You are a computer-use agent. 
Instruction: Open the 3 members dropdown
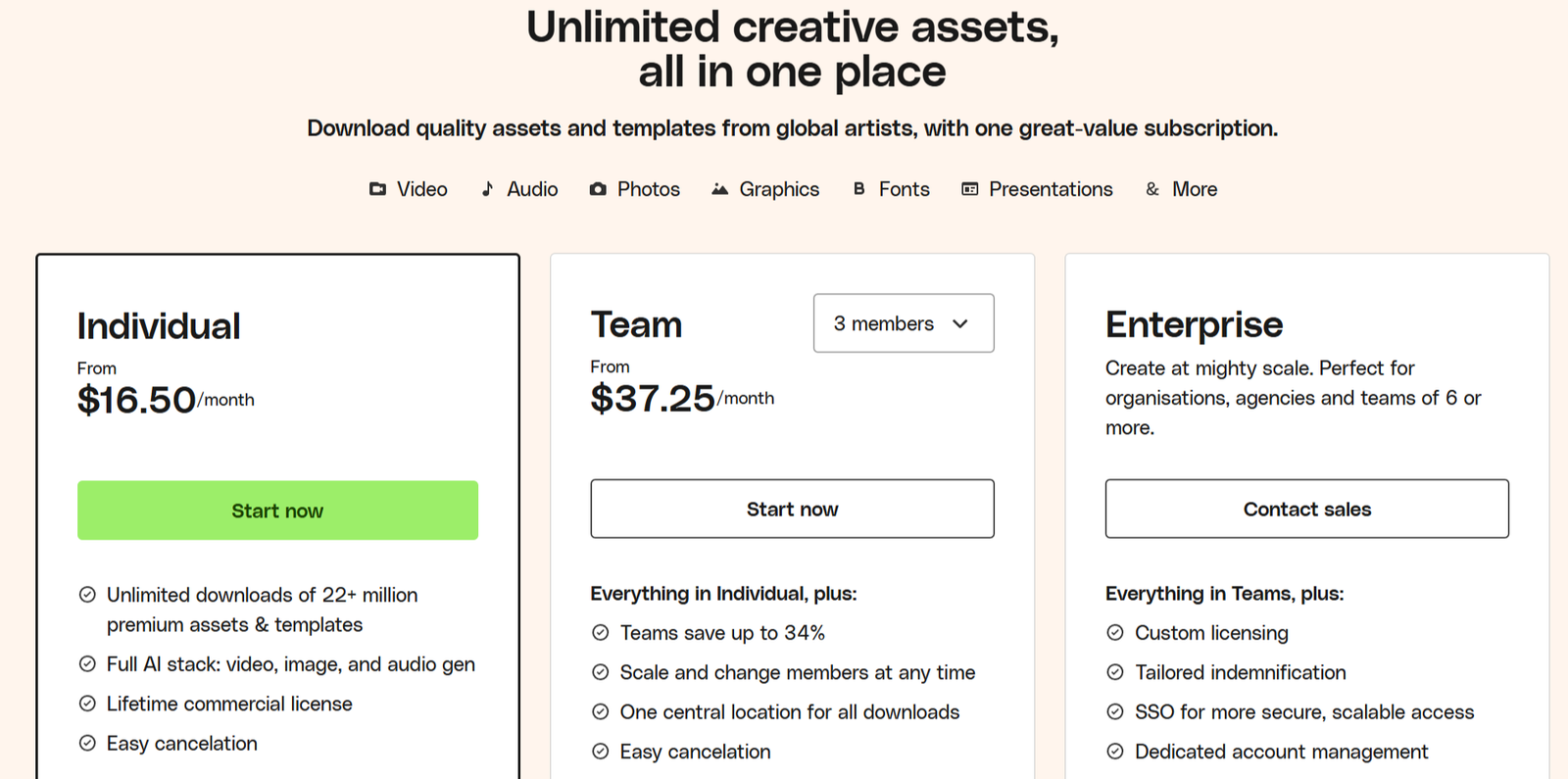903,323
